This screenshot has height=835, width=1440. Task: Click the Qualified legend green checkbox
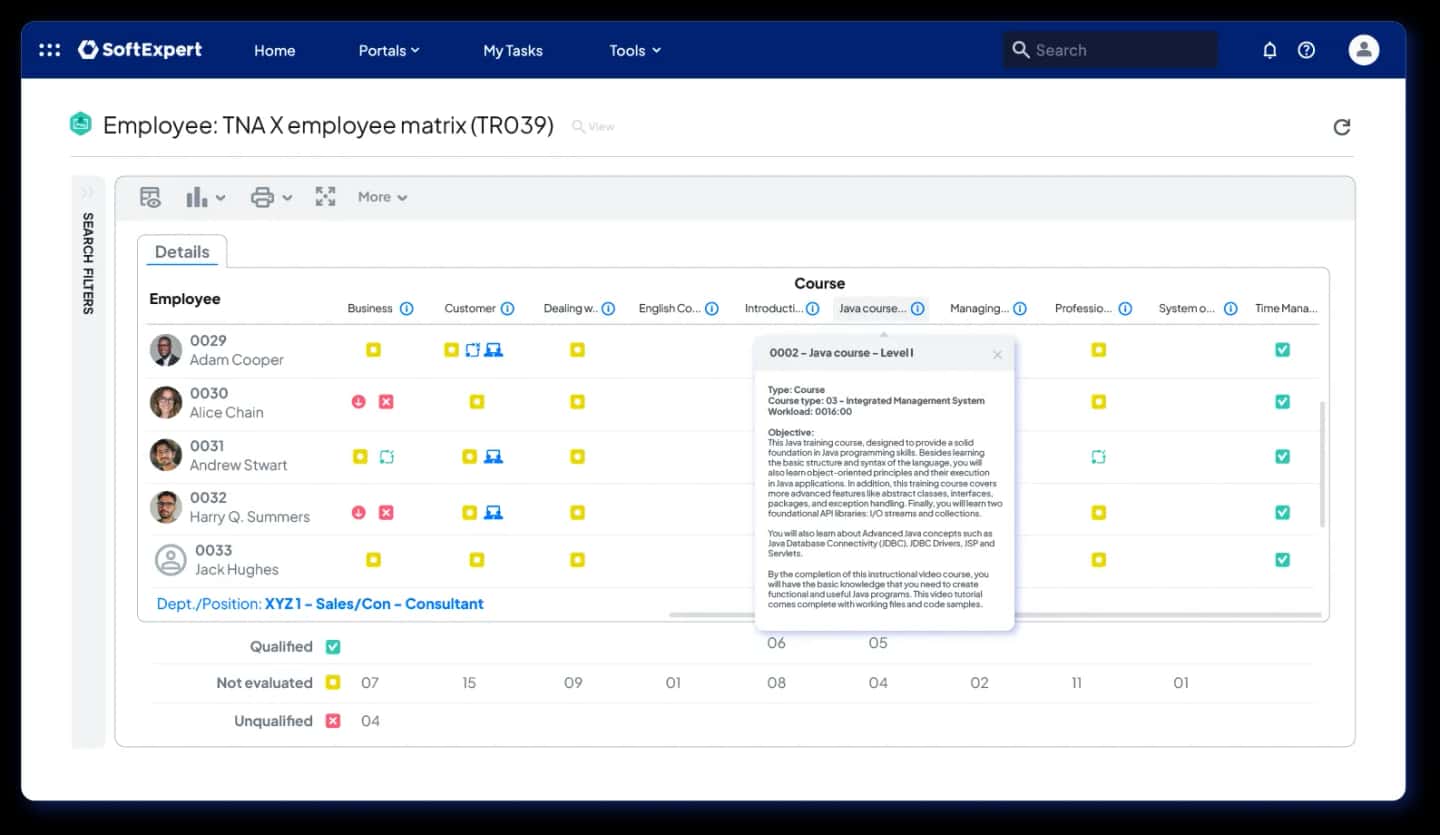333,647
